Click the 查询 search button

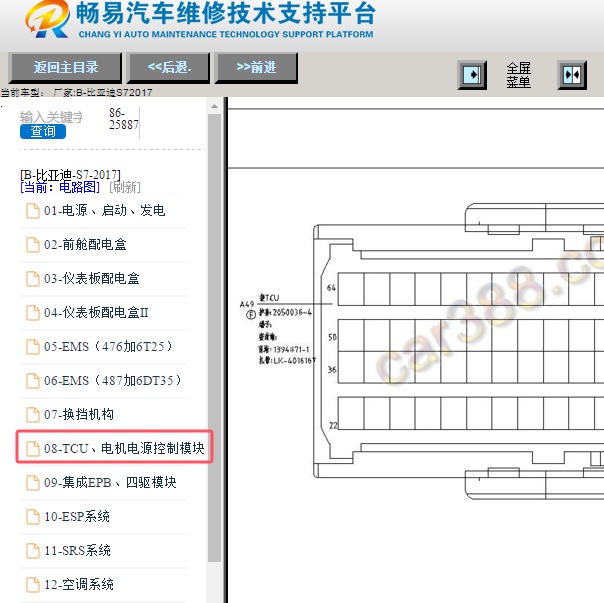coord(43,131)
